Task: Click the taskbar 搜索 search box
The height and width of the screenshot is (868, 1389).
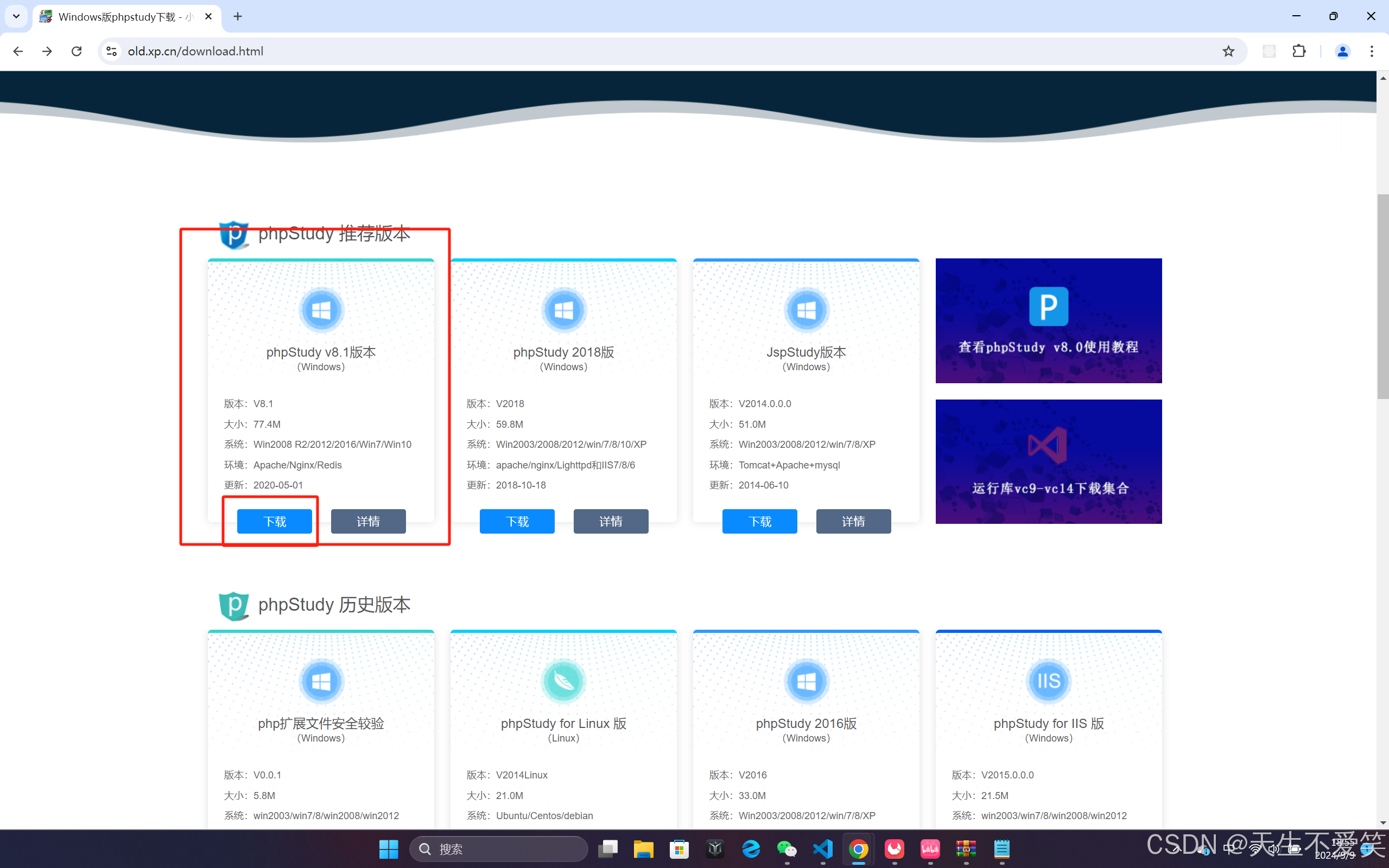Action: pyautogui.click(x=499, y=849)
